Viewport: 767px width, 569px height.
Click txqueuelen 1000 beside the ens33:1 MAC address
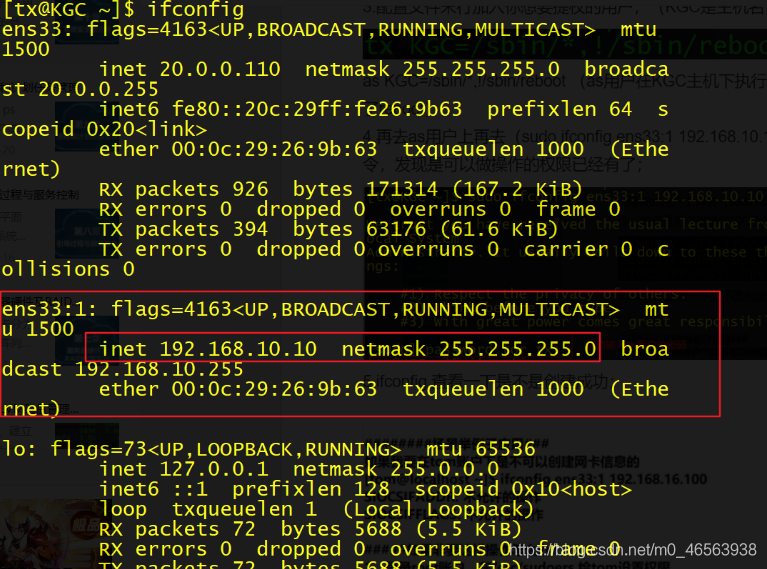[x=493, y=389]
